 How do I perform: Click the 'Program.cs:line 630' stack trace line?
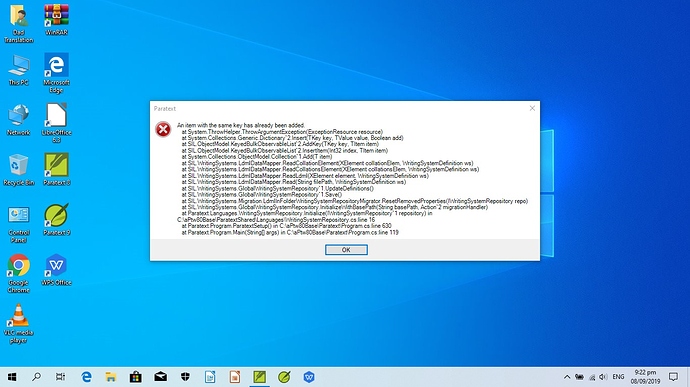point(286,226)
